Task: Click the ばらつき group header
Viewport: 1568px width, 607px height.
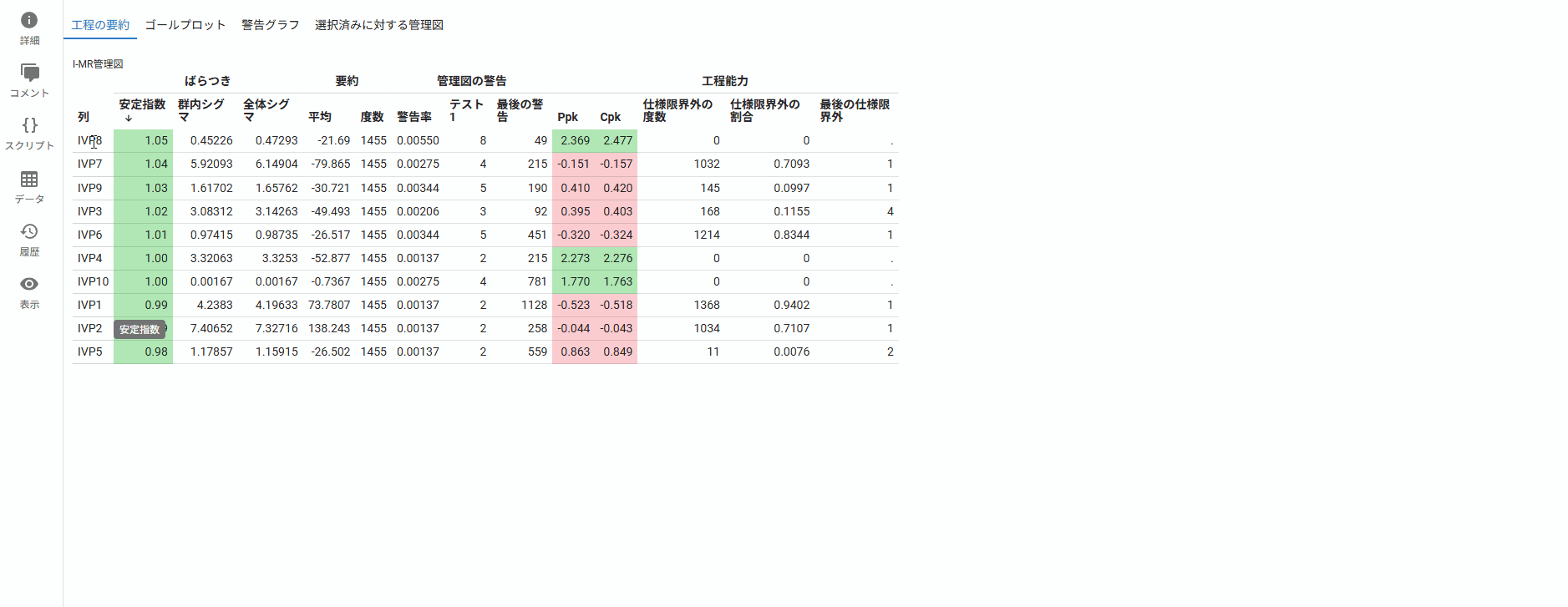Action: [x=207, y=81]
